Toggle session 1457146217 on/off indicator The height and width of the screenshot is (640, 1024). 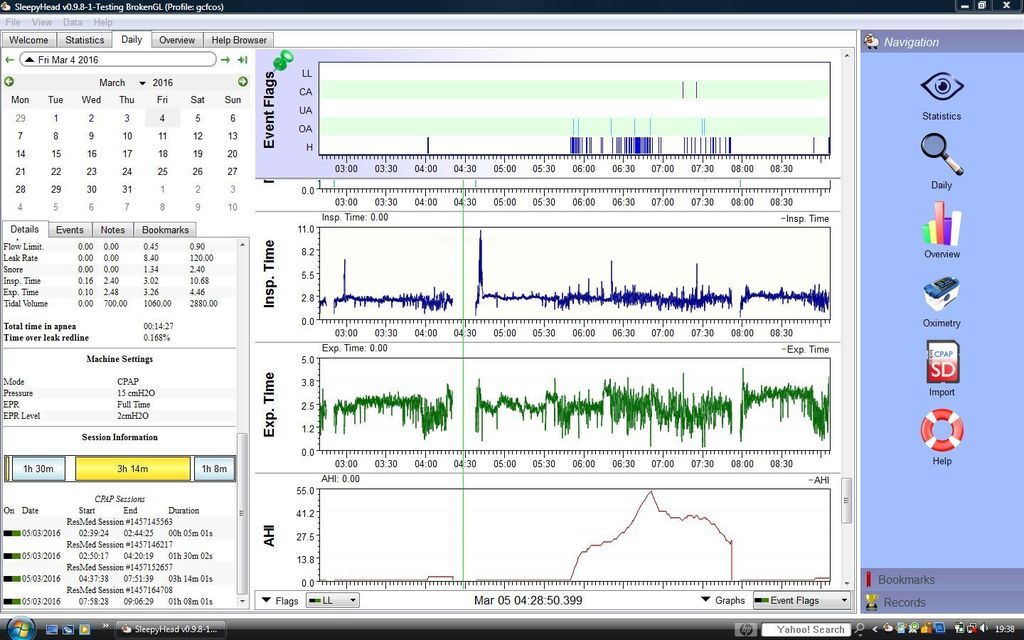[12, 556]
